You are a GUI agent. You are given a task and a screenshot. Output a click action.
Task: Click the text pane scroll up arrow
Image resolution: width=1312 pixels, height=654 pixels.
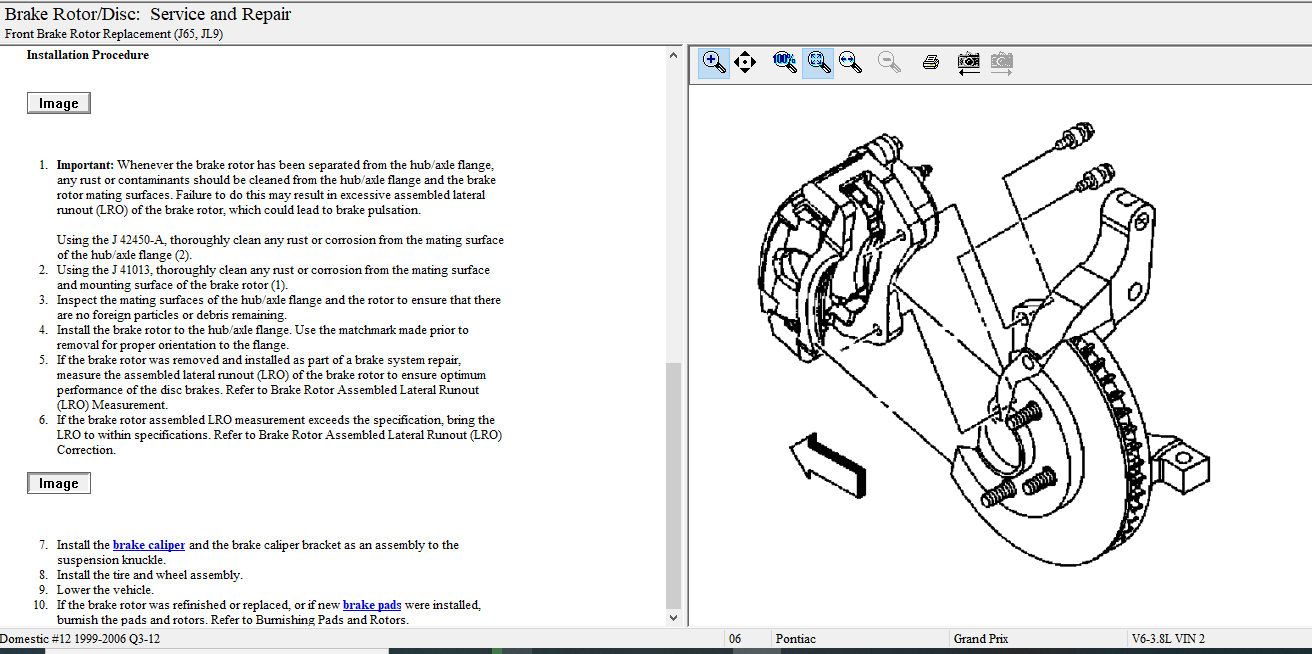(673, 55)
